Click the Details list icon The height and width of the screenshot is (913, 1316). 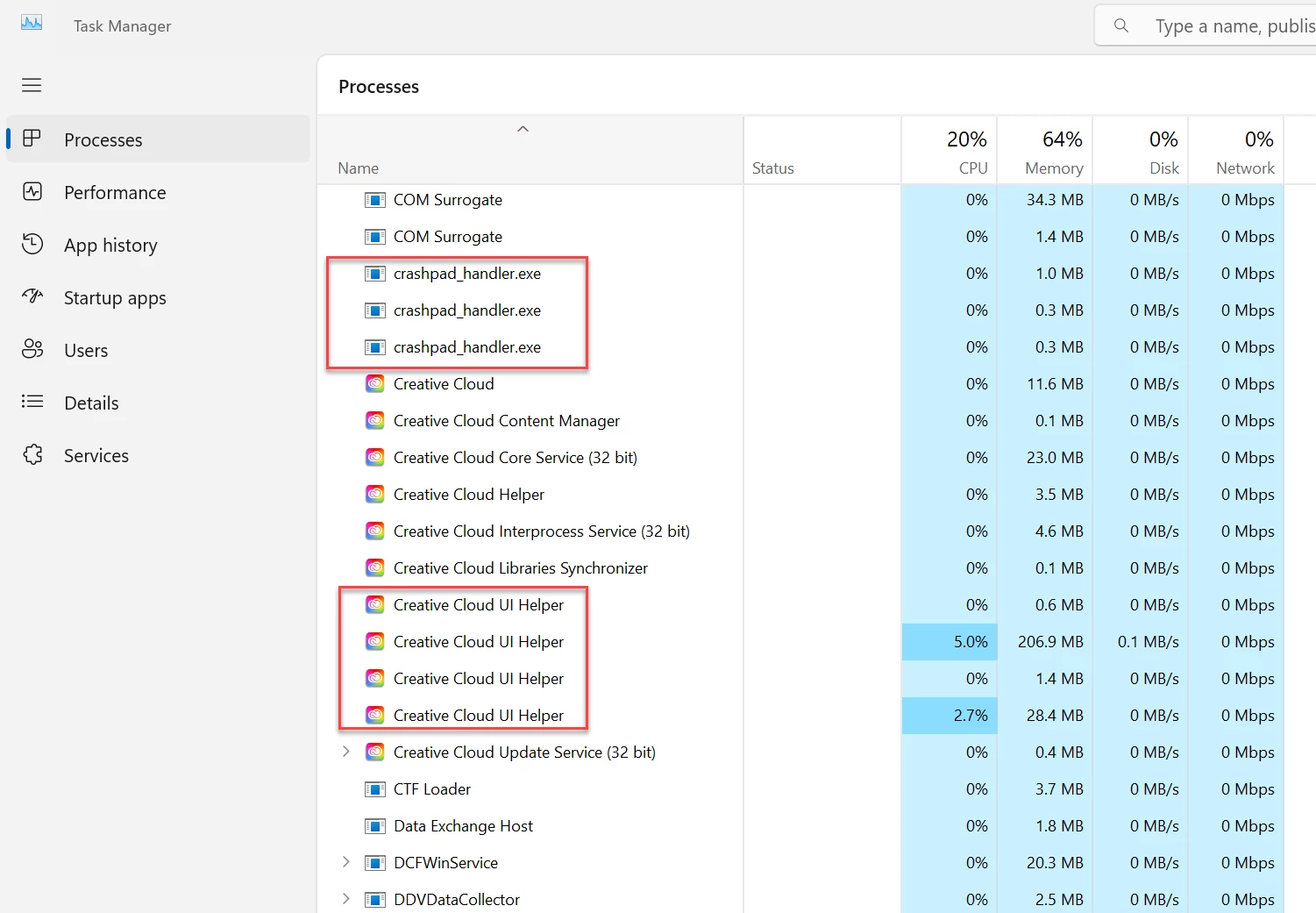(32, 402)
